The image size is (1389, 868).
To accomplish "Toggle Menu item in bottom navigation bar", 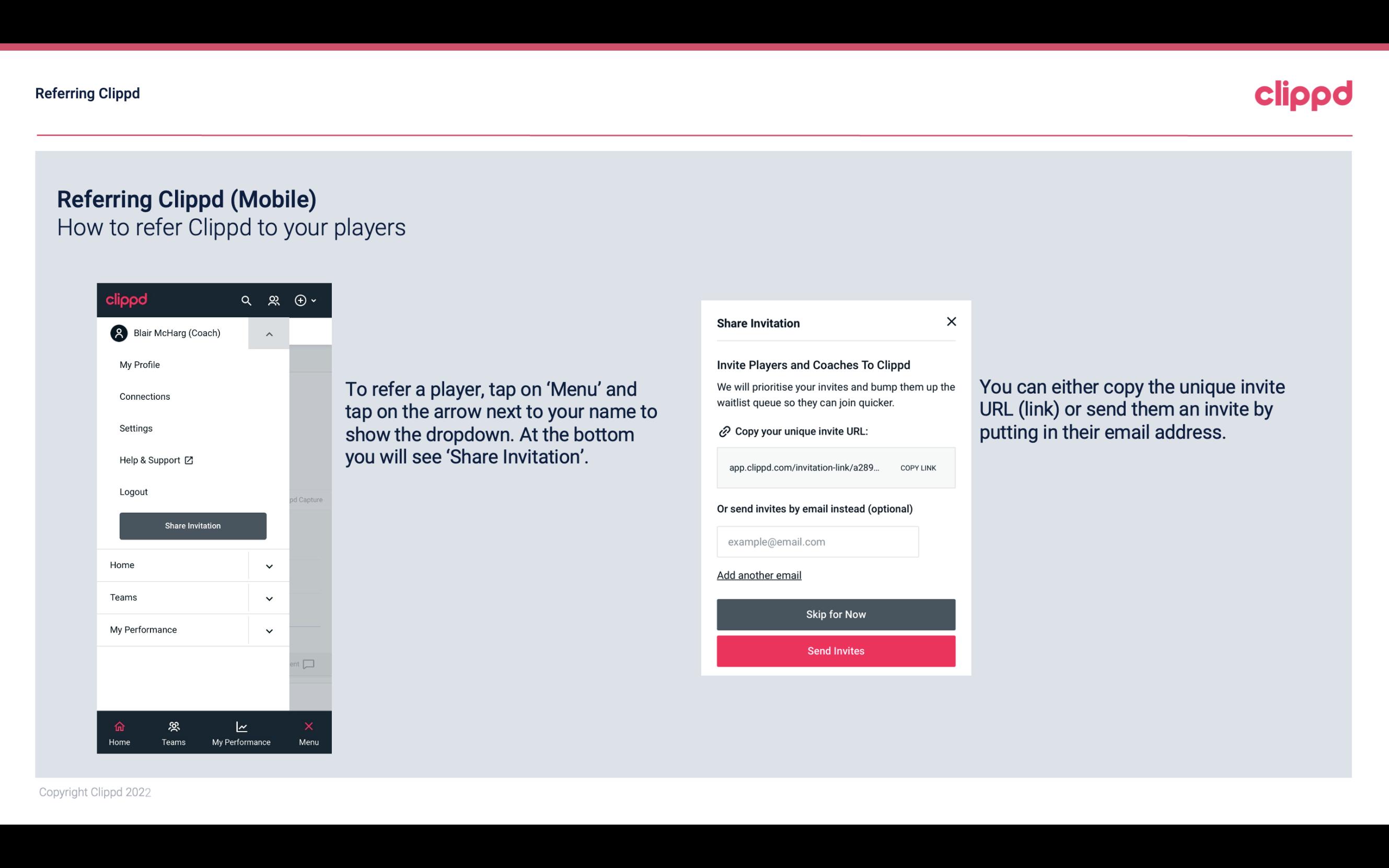I will coord(308,732).
